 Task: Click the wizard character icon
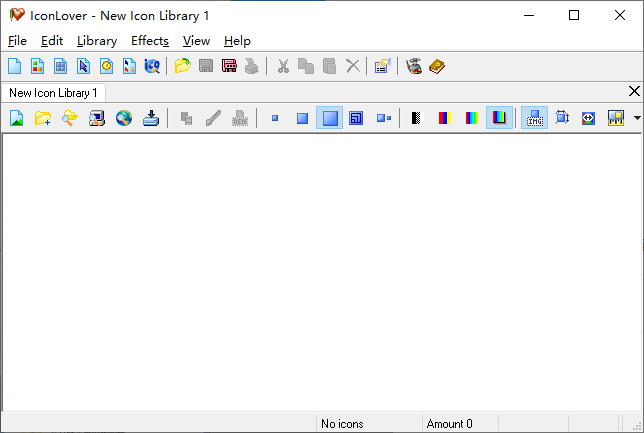click(x=414, y=66)
